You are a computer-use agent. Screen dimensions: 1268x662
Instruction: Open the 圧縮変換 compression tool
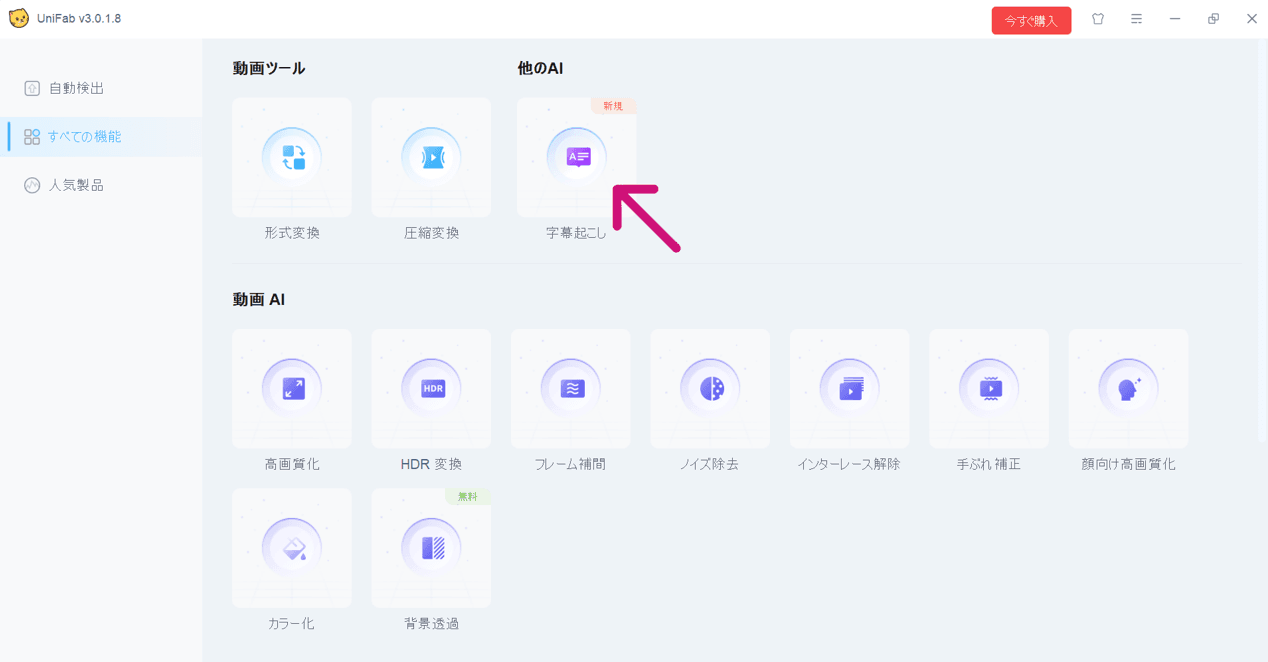(431, 158)
